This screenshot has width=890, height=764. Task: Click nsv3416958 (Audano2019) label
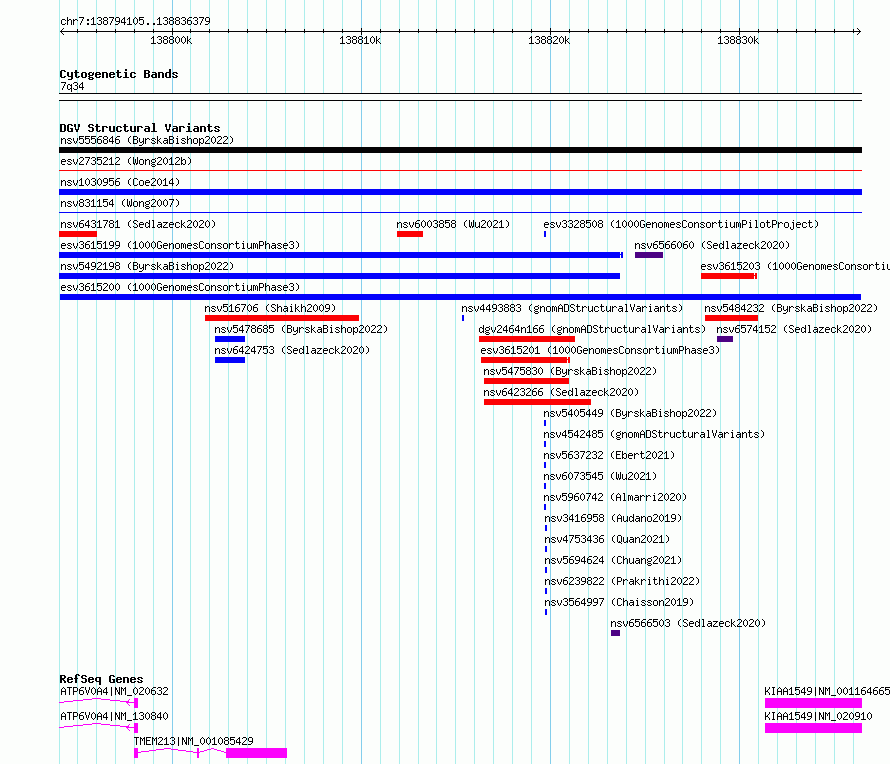point(613,518)
